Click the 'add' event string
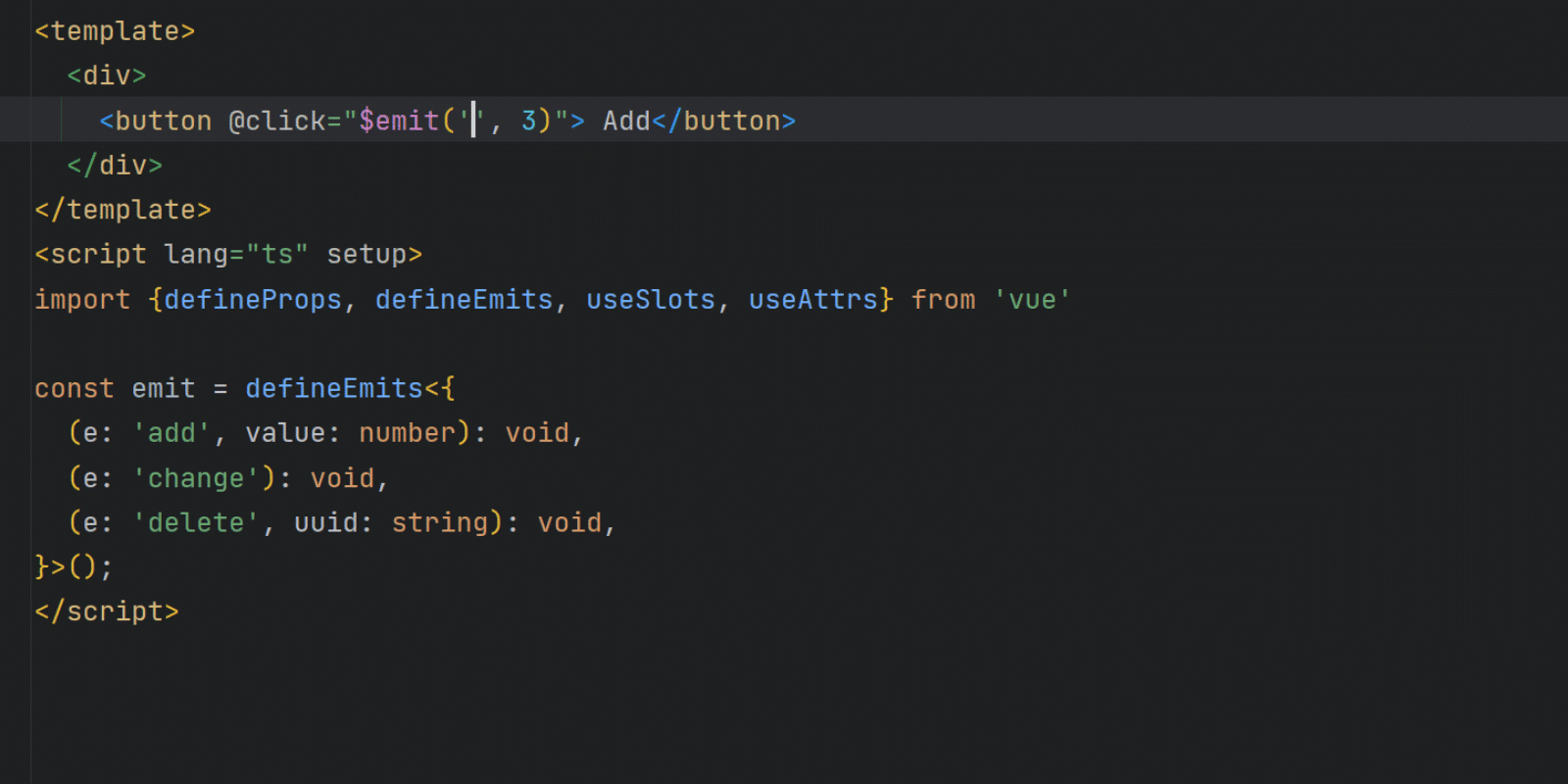Image resolution: width=1568 pixels, height=784 pixels. click(171, 433)
